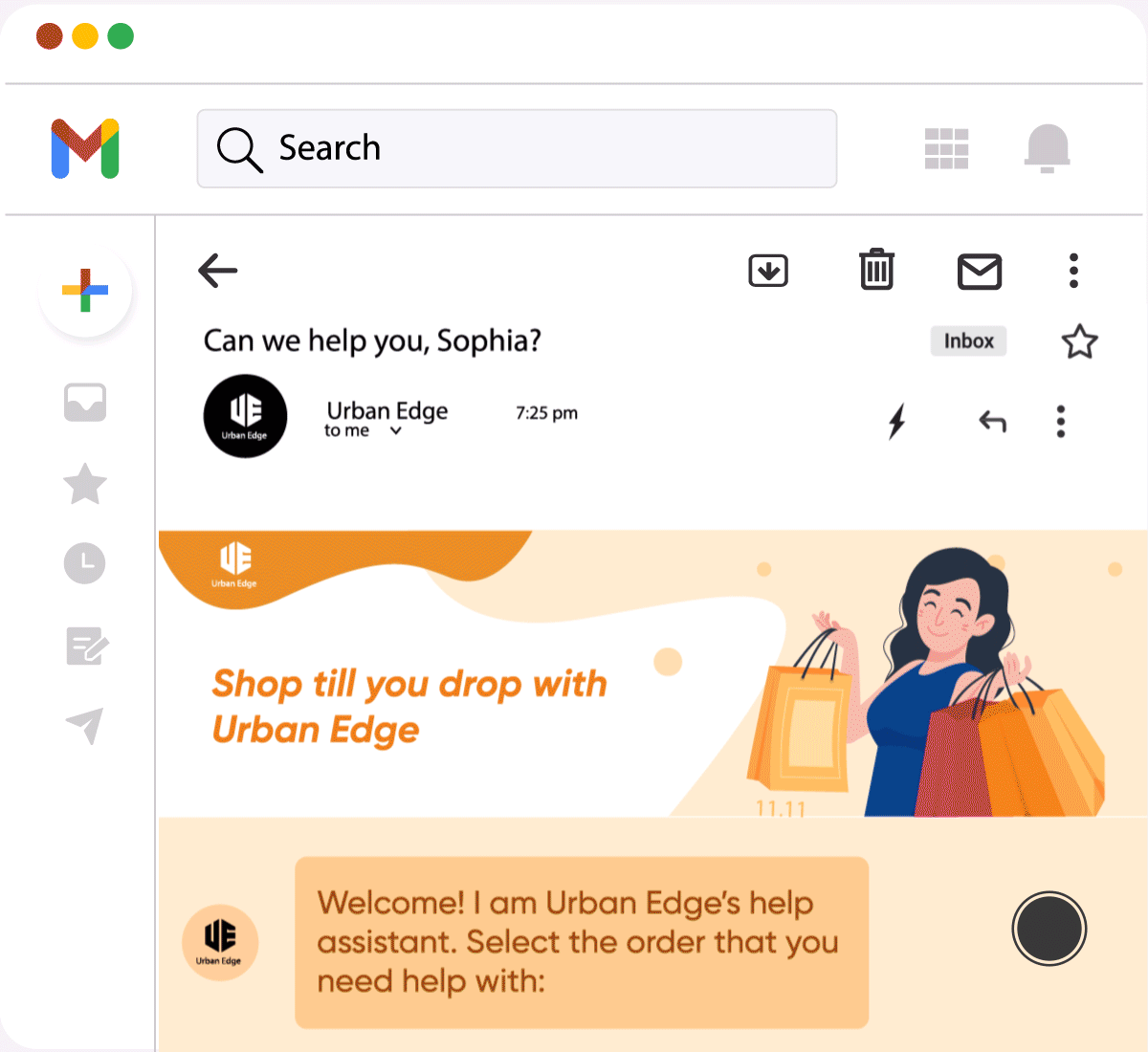Viewport: 1148px width, 1052px height.
Task: Delete email with trash icon
Action: (876, 270)
